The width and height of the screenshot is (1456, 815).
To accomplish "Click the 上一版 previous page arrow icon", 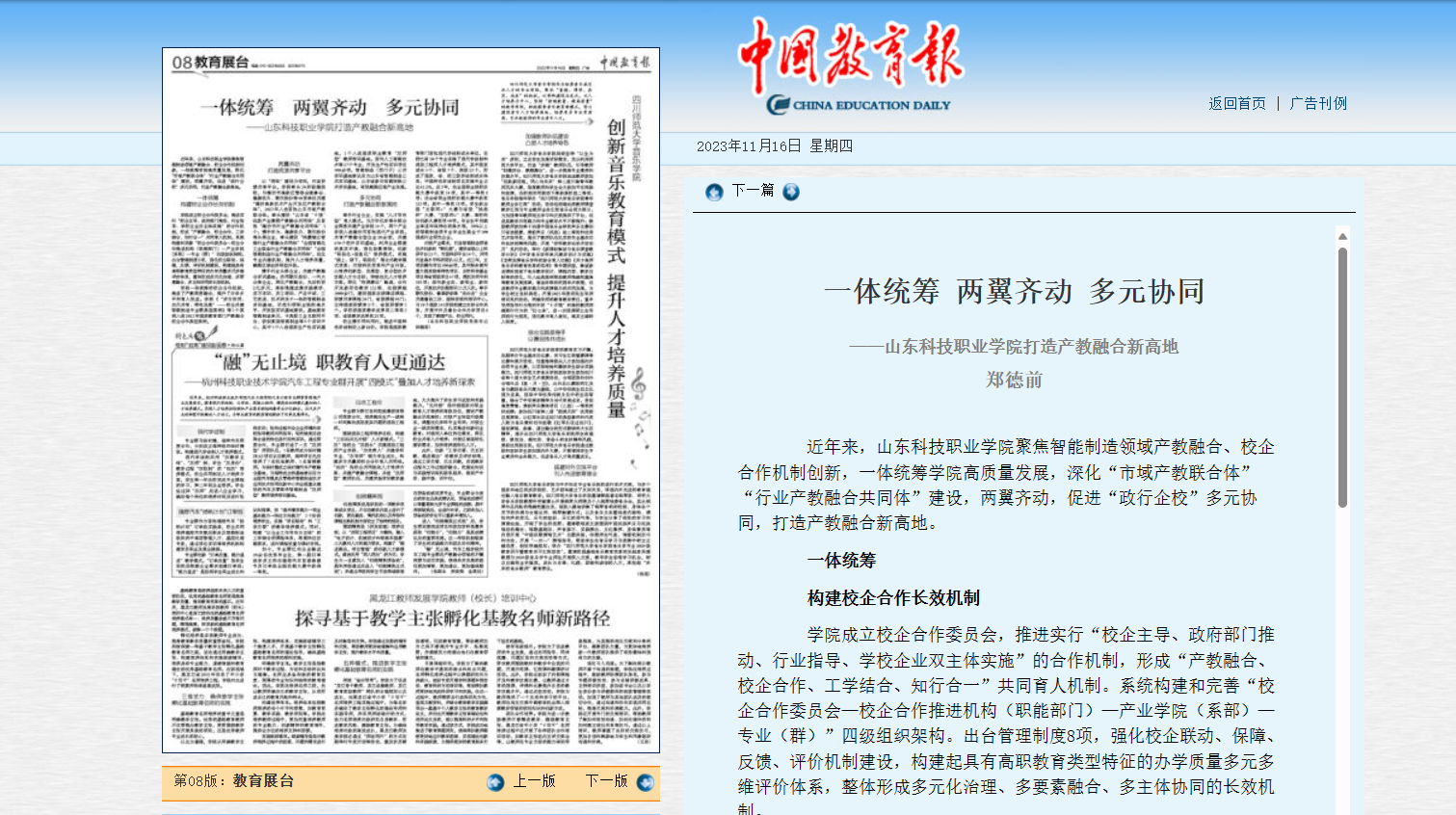I will (x=495, y=782).
